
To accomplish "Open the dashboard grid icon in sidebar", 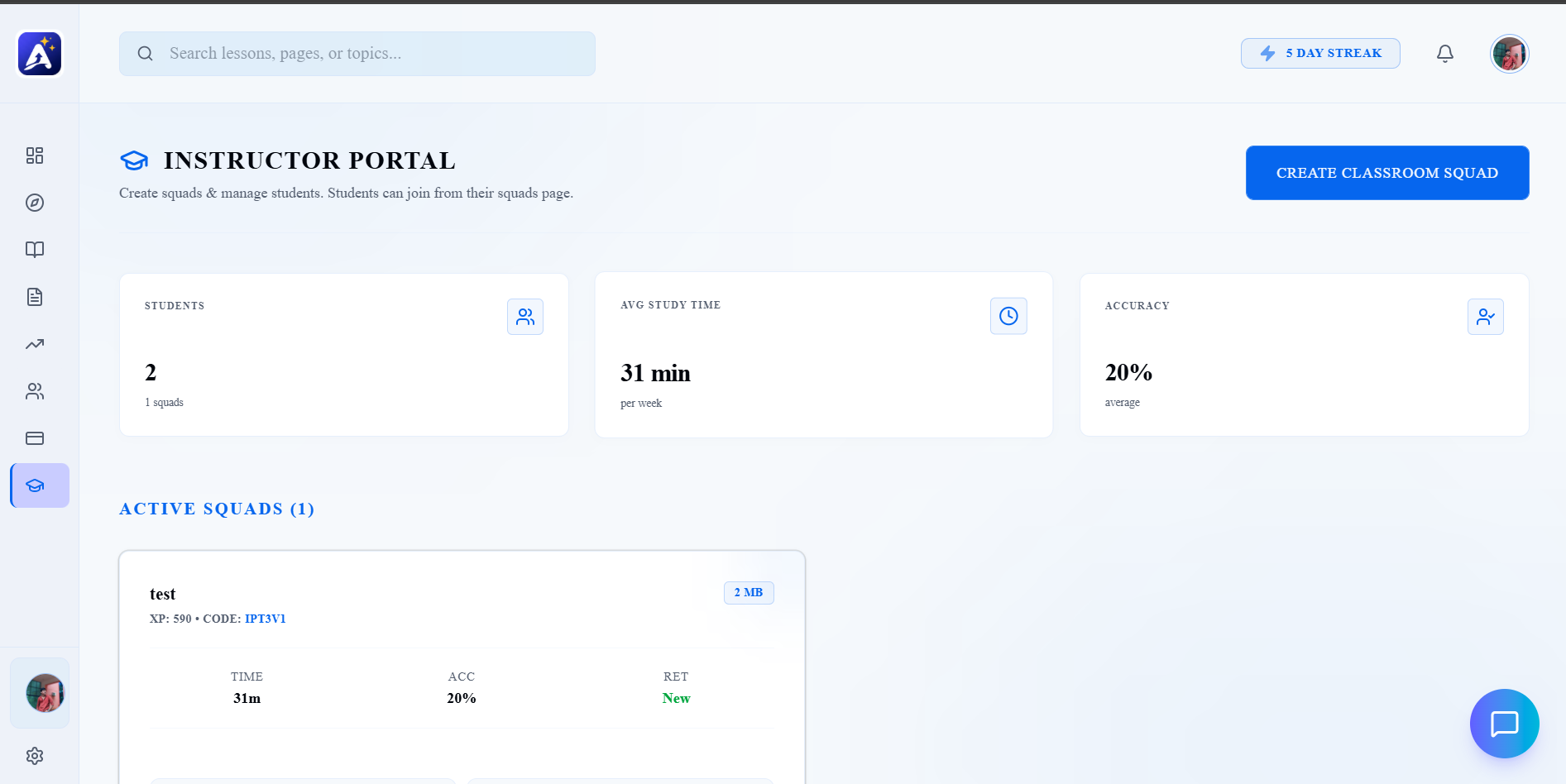I will [35, 155].
